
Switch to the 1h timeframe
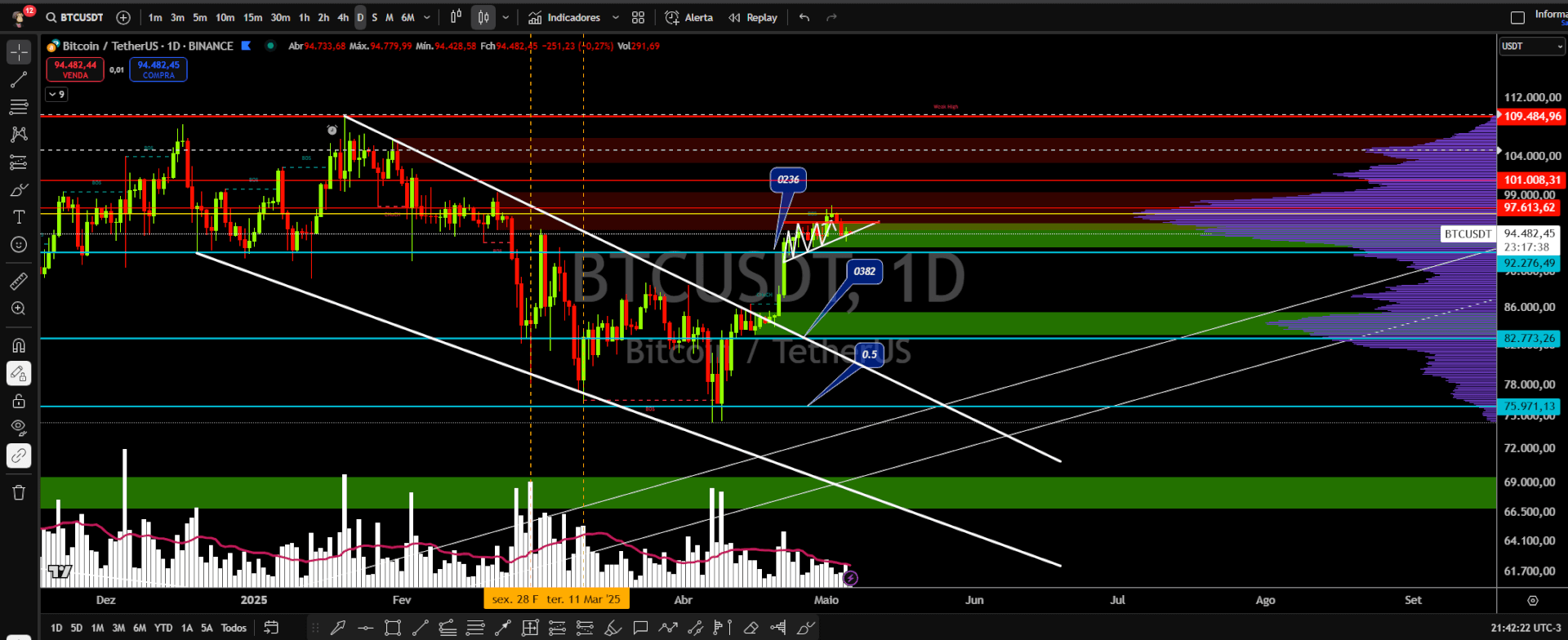coord(304,17)
